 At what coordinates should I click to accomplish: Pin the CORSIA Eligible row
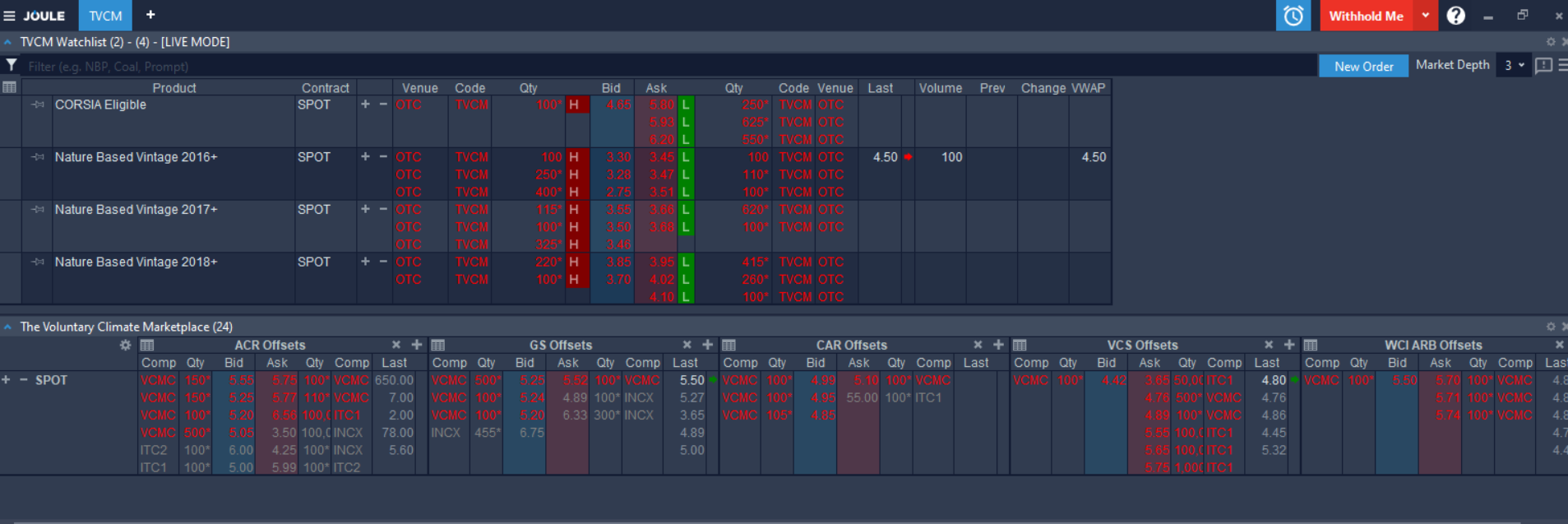click(x=38, y=104)
